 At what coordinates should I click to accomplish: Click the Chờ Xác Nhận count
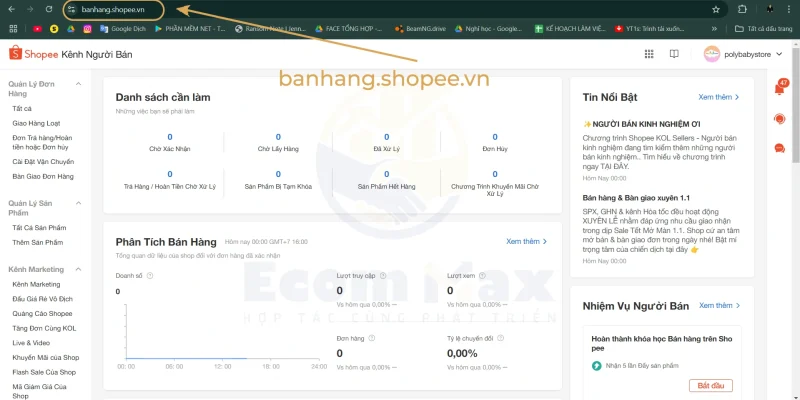(x=170, y=137)
